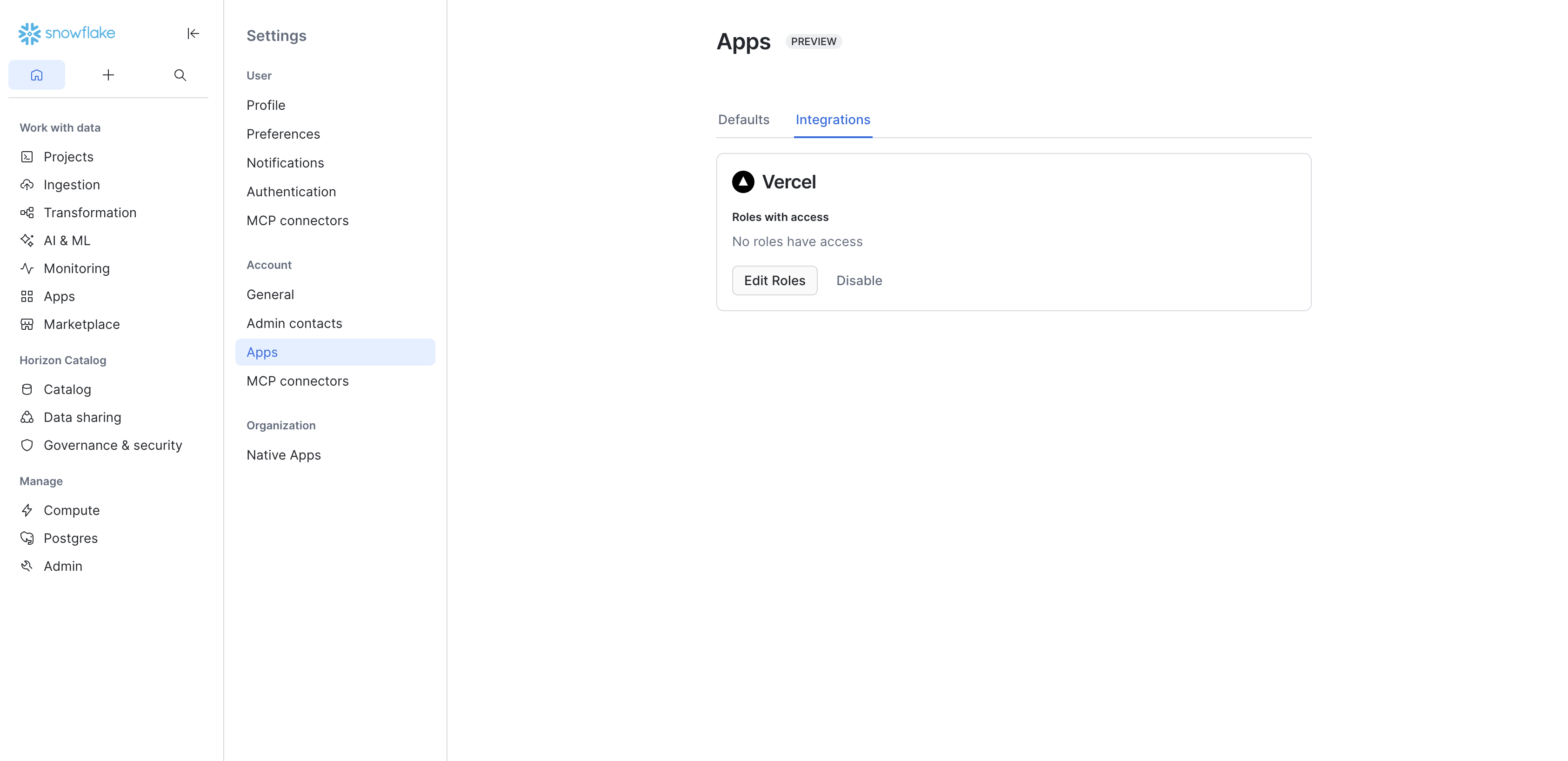
Task: Click the Apps grid icon in the sidebar
Action: coord(27,296)
